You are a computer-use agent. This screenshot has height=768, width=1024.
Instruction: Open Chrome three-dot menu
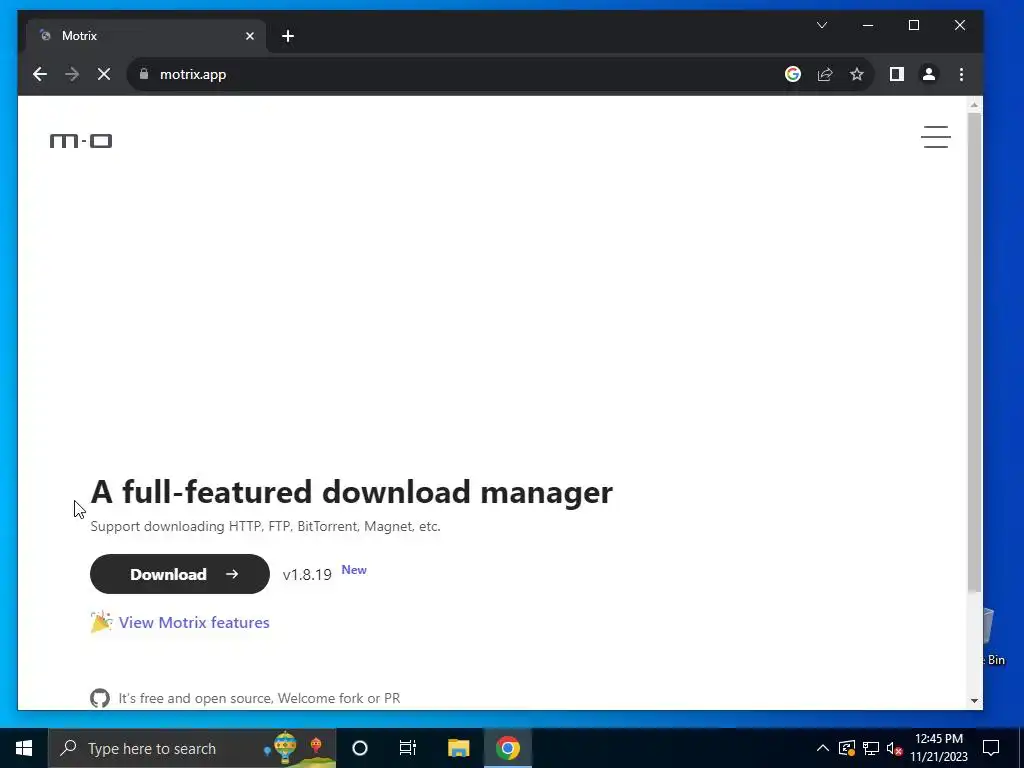pos(961,74)
